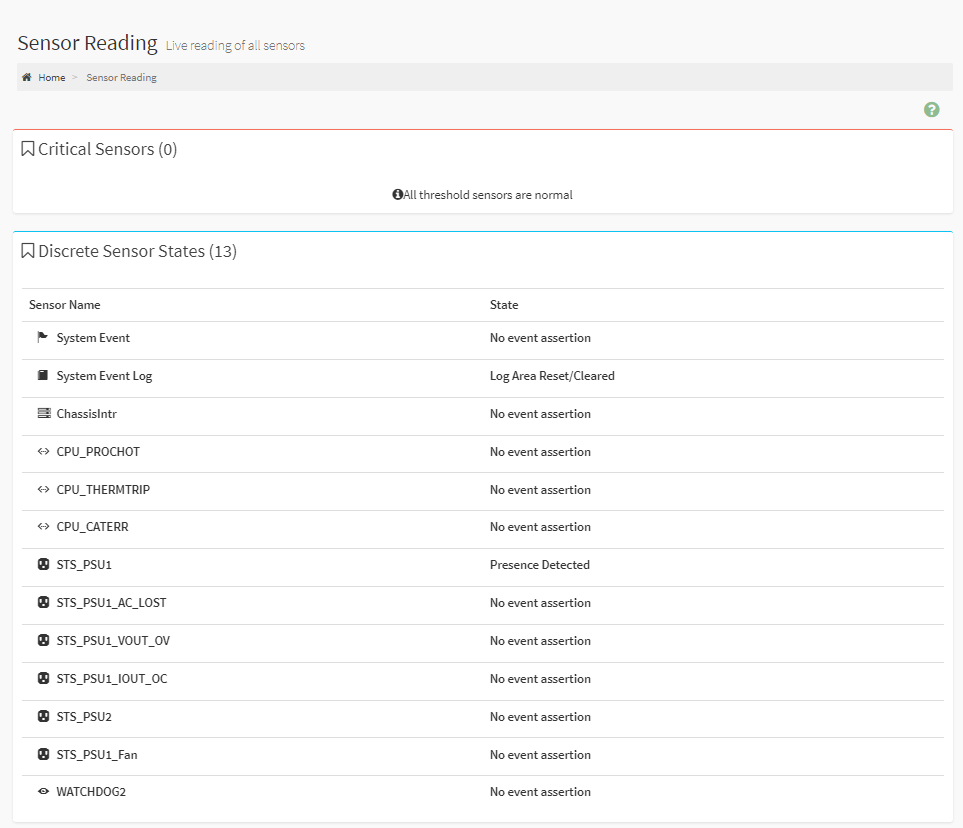Click the home icon in breadcrumb
963x828 pixels.
[27, 78]
